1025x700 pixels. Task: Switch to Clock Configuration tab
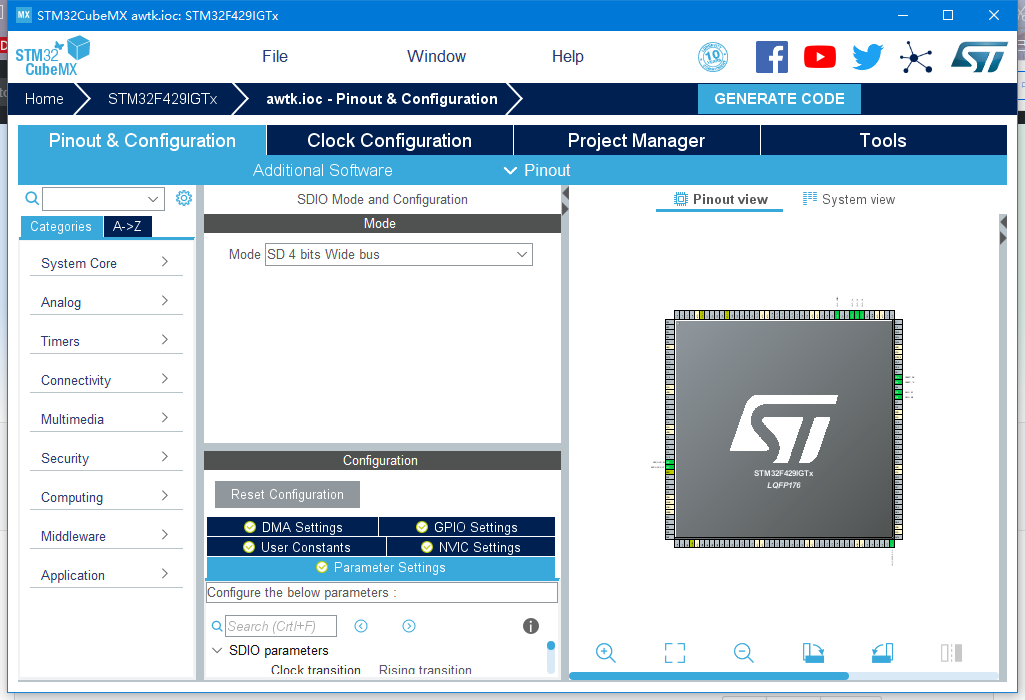390,141
